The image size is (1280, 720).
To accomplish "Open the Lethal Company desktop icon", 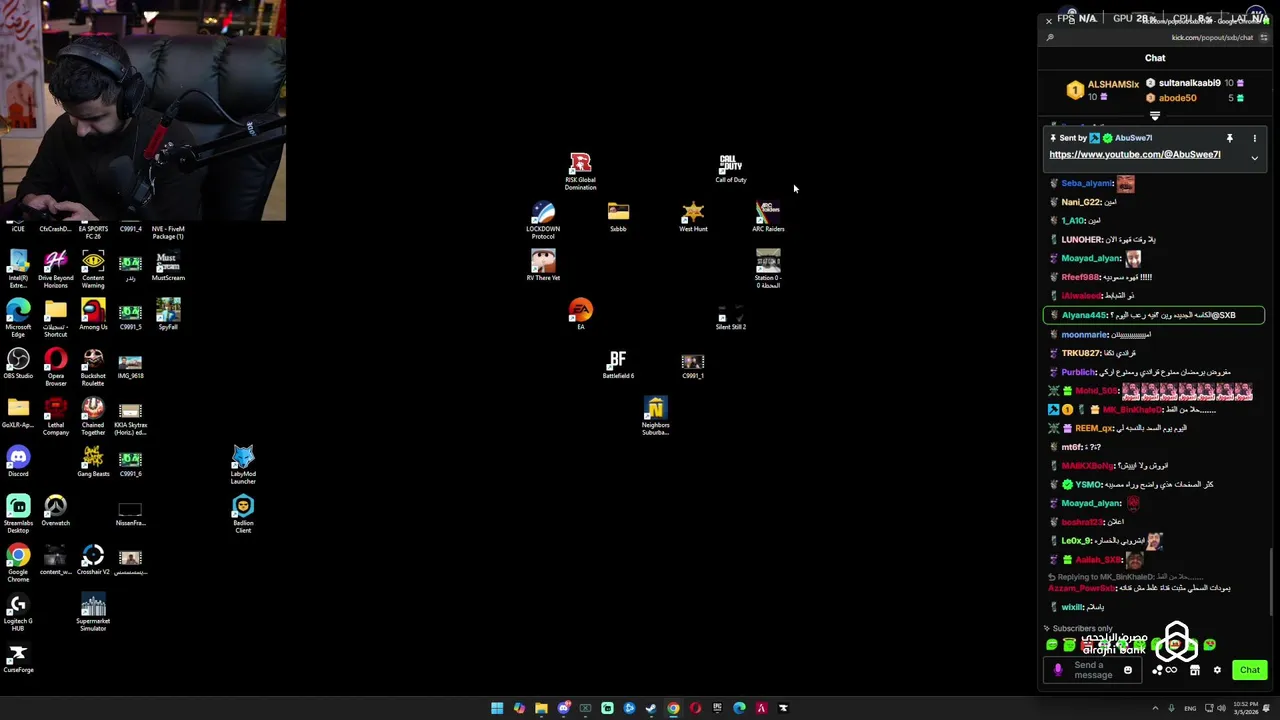I will click(x=56, y=416).
